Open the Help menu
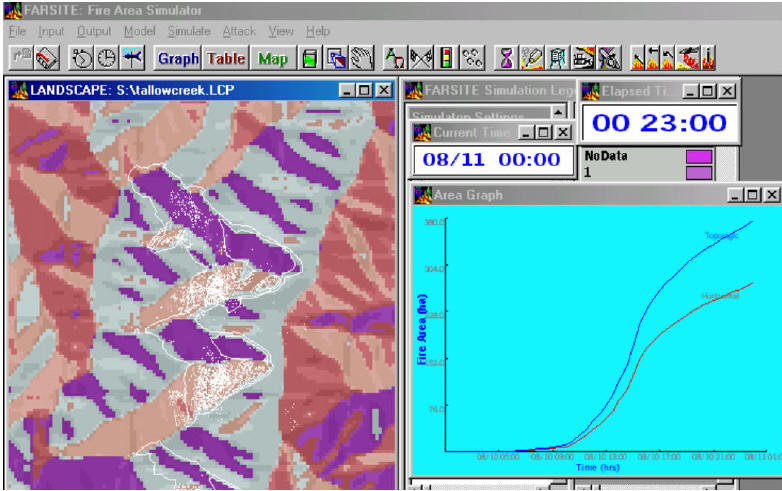This screenshot has height=491, width=782. click(318, 31)
